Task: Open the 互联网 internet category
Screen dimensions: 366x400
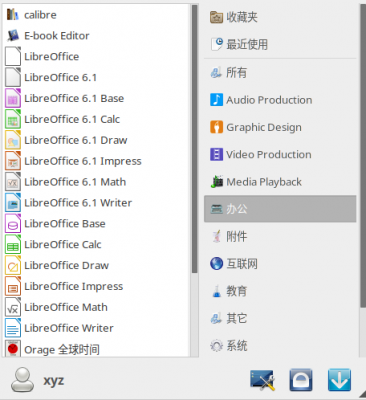Action: [x=280, y=264]
